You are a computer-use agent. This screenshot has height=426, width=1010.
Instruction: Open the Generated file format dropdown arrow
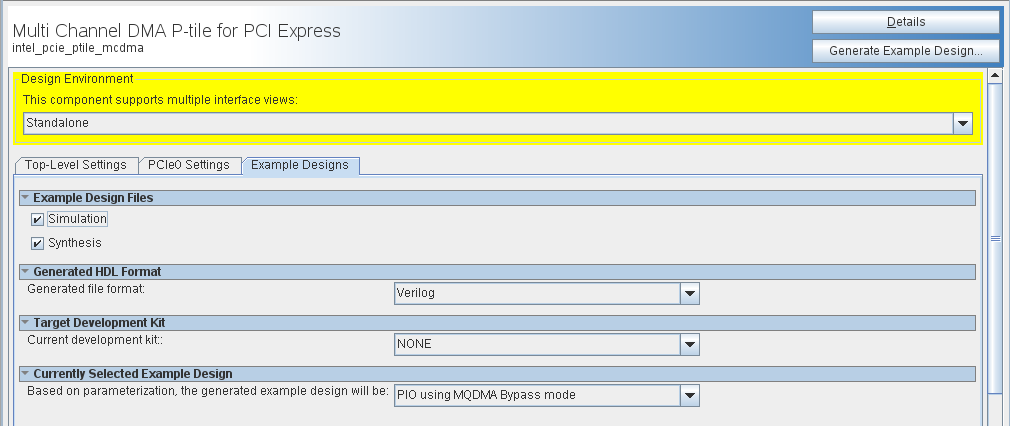(x=689, y=294)
